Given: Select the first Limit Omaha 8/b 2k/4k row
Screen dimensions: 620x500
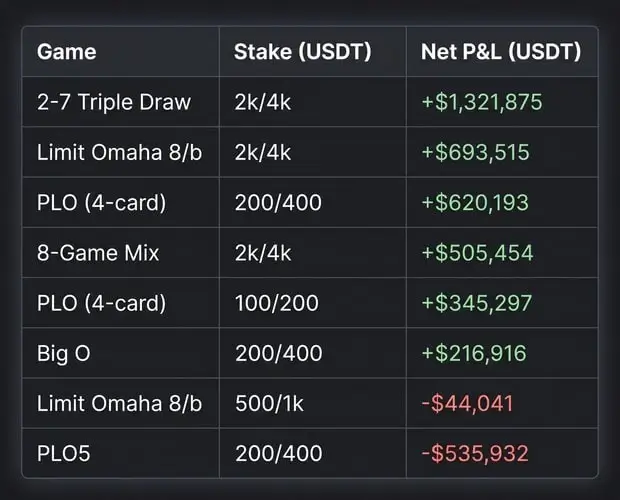Looking at the screenshot, I should tap(310, 152).
